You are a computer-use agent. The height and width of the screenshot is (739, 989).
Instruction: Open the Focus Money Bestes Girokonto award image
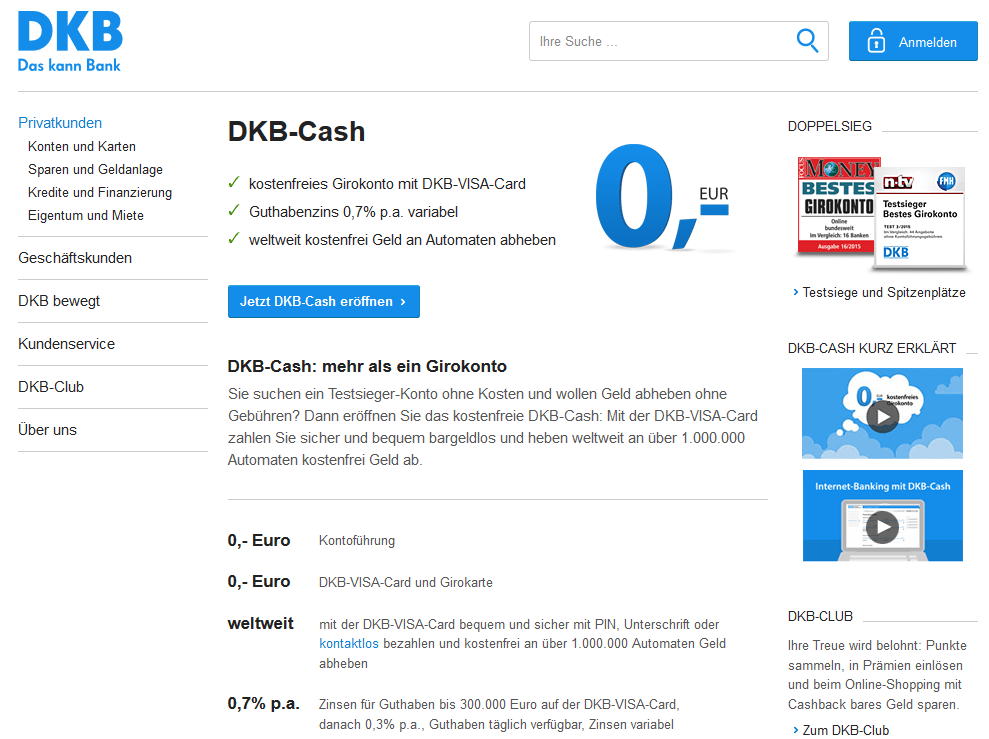point(836,205)
